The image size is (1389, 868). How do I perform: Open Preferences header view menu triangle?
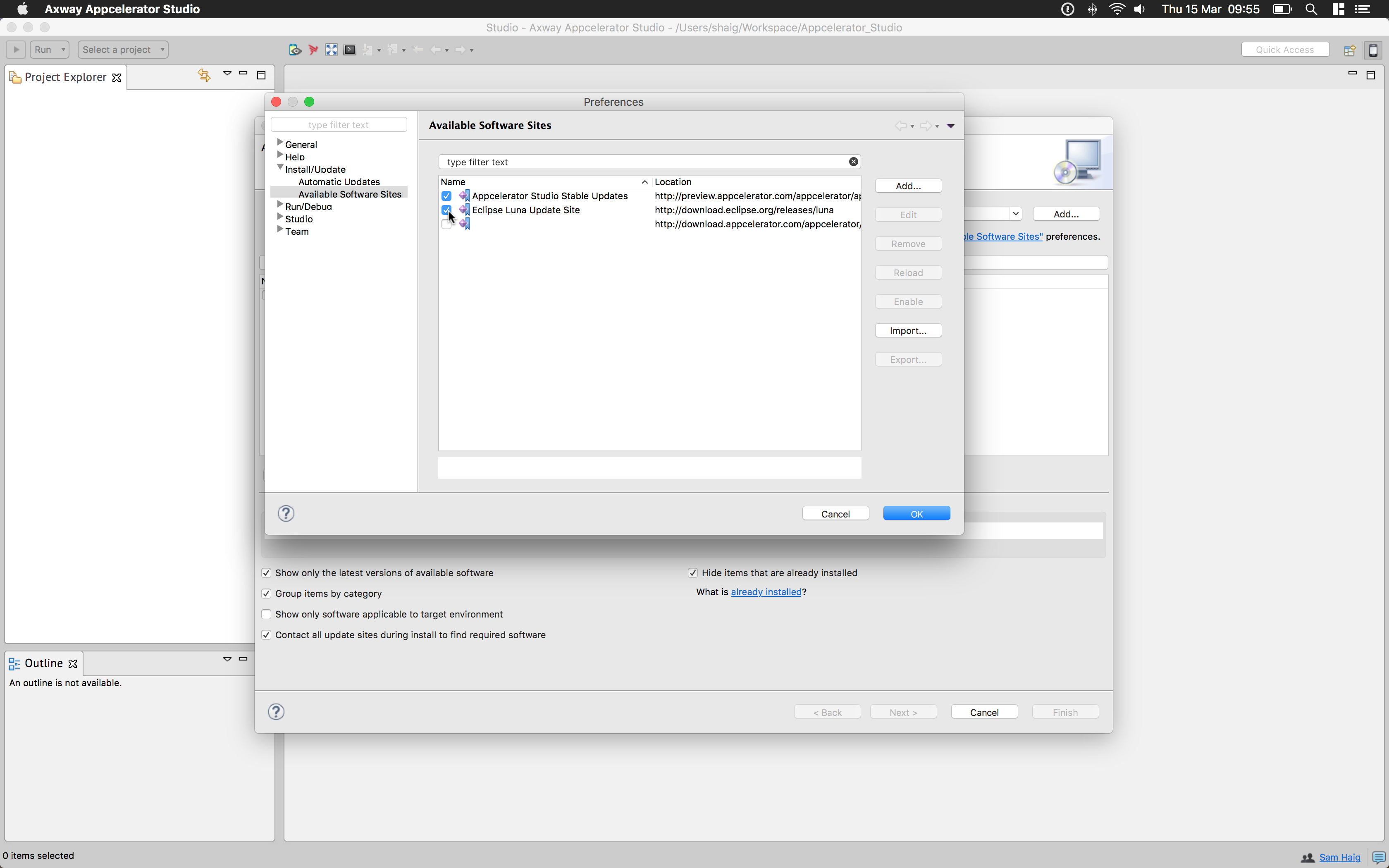coord(951,126)
